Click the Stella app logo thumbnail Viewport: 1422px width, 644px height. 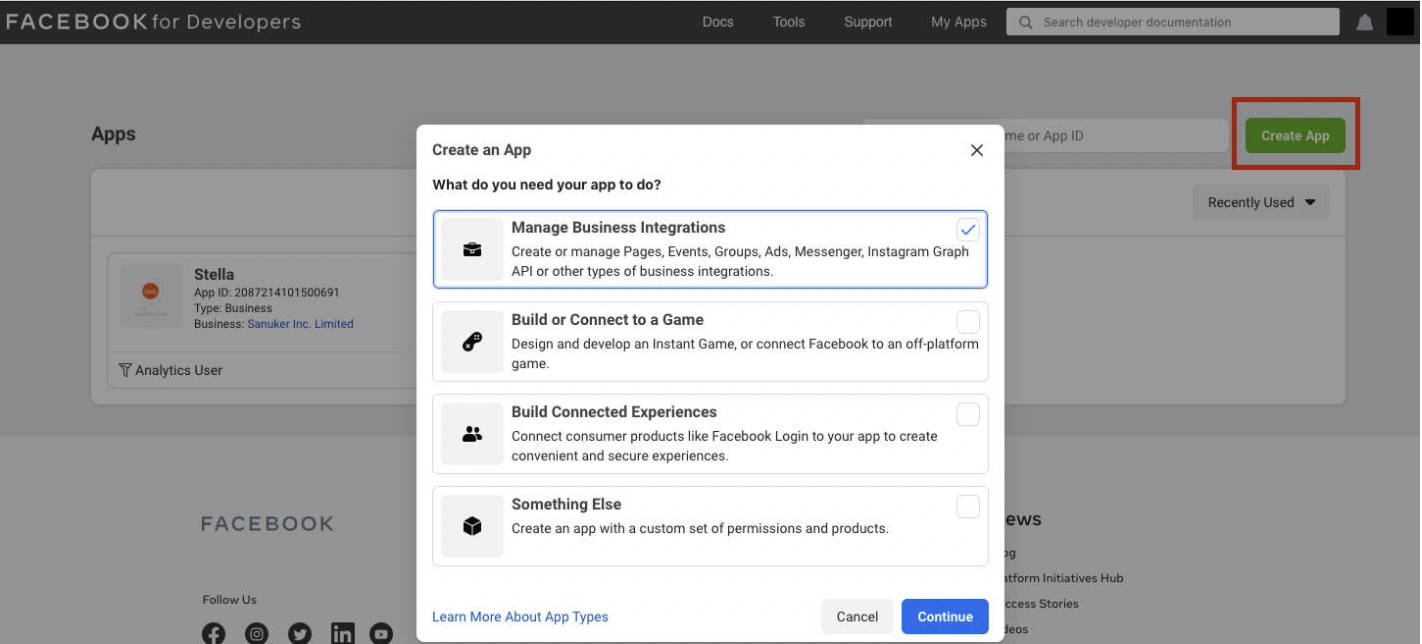(x=151, y=295)
